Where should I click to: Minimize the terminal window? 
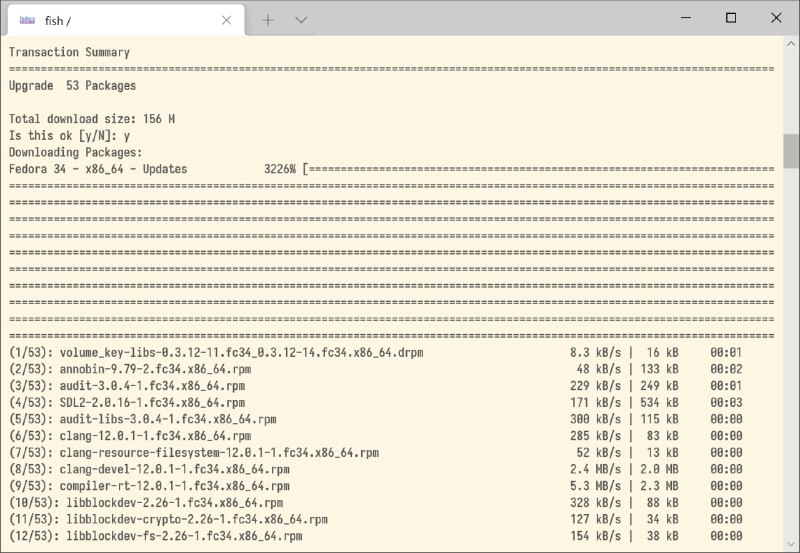(x=686, y=18)
